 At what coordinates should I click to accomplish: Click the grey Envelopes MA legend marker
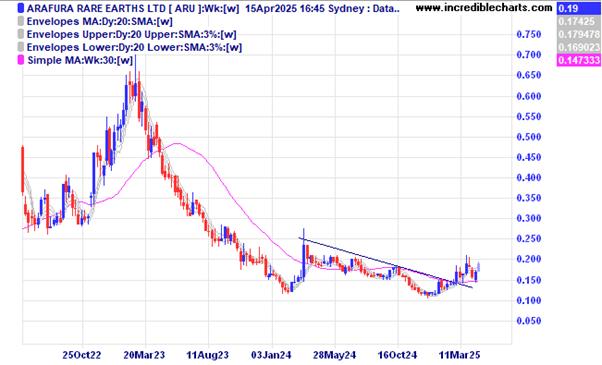(x=21, y=21)
